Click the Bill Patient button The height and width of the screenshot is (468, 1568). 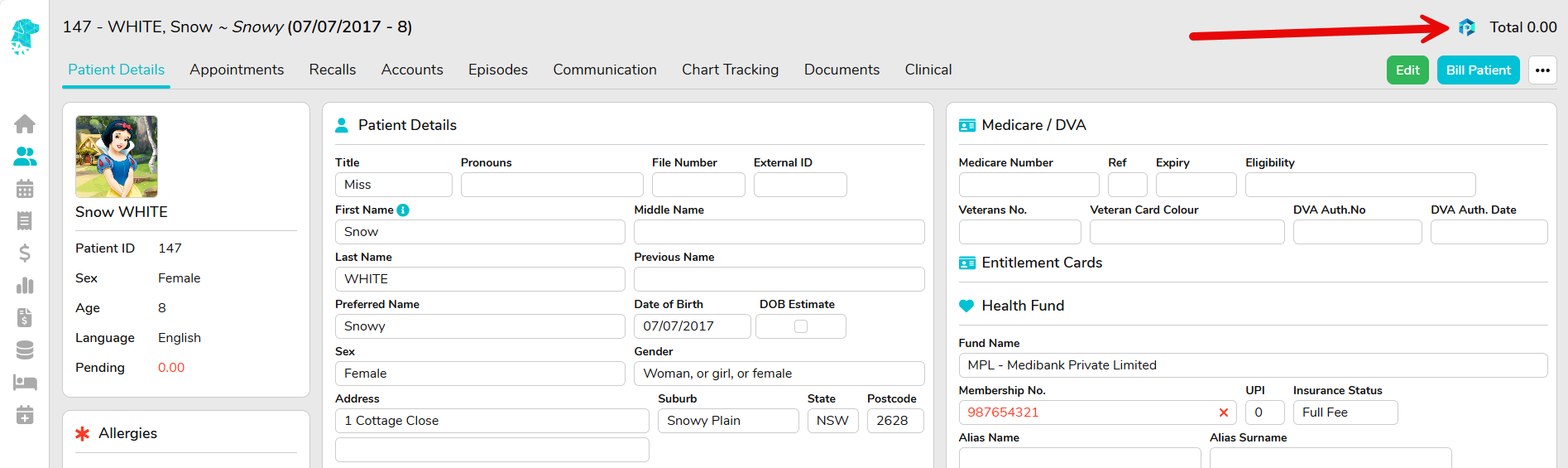(x=1478, y=70)
